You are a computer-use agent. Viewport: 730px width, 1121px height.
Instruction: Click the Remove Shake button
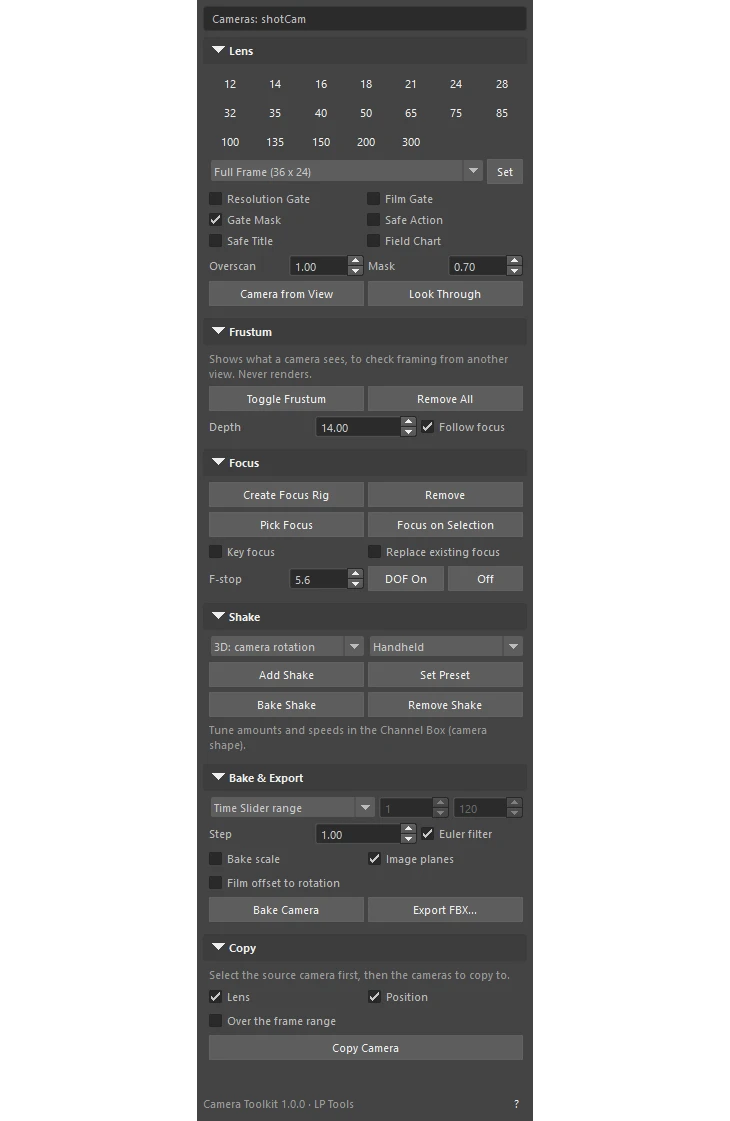pos(445,705)
